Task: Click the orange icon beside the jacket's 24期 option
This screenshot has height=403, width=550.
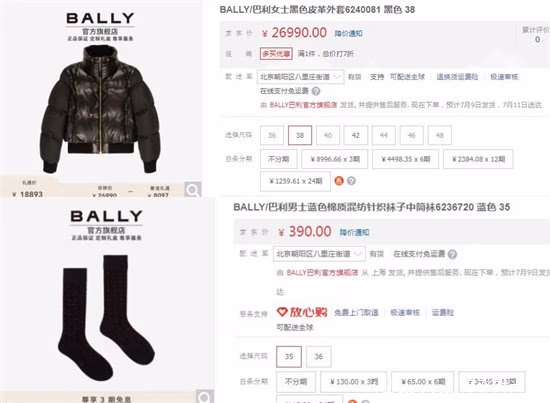Action: 339,181
